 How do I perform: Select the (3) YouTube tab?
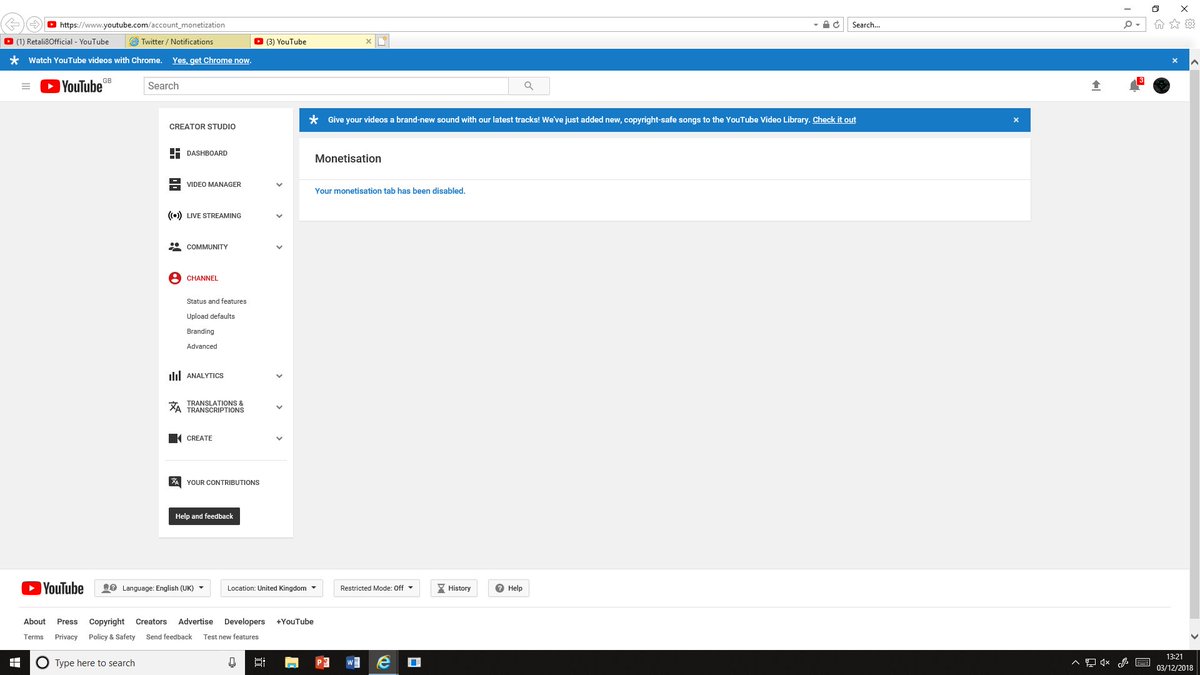click(312, 42)
